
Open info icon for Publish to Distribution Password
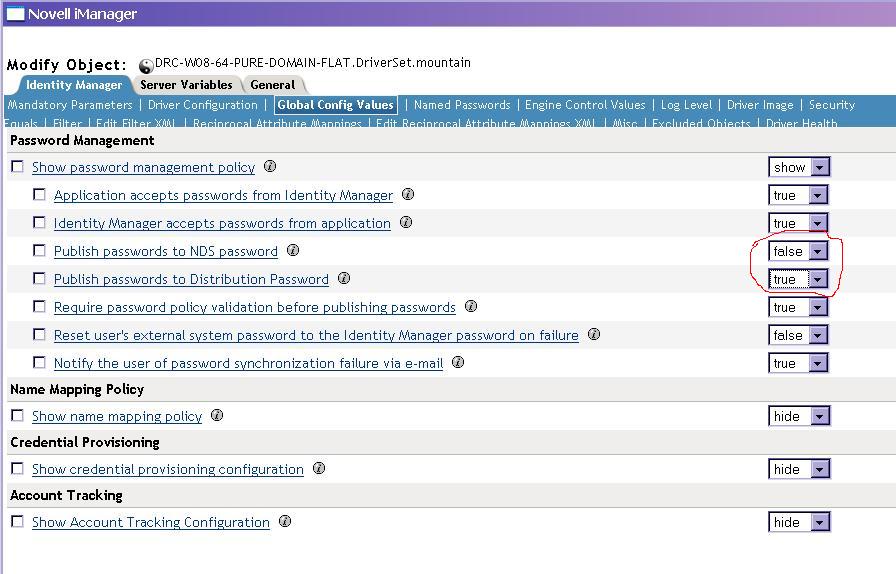pos(343,278)
